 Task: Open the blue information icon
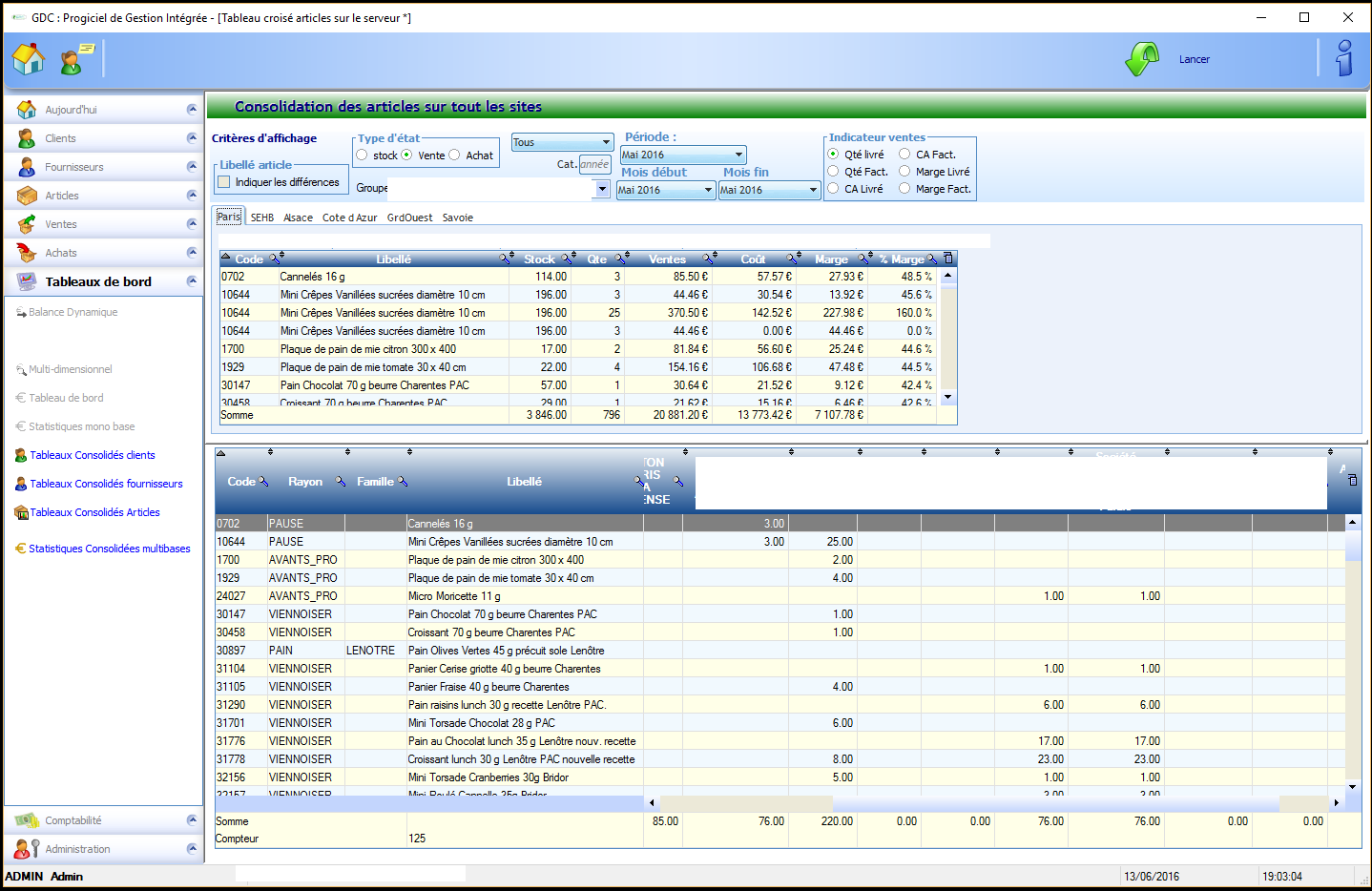click(x=1344, y=58)
